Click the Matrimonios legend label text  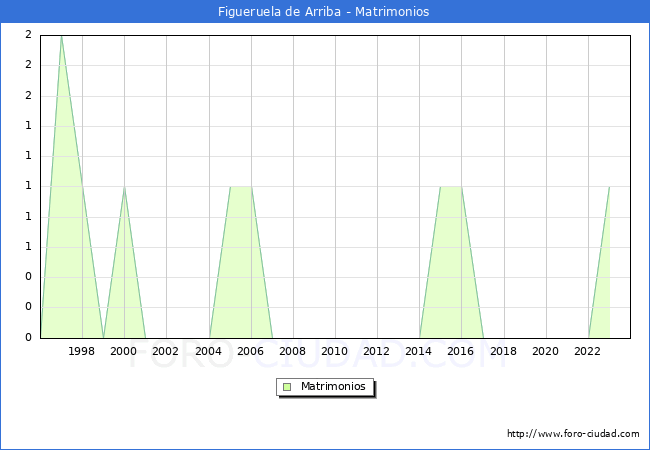coord(333,386)
